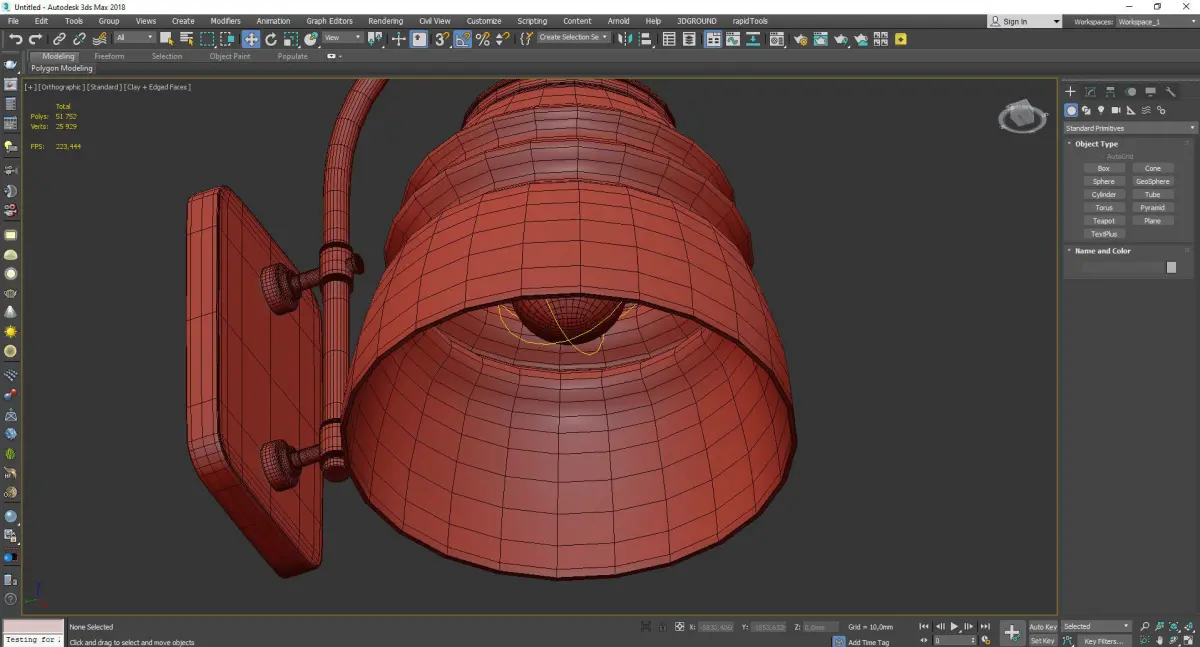Image resolution: width=1200 pixels, height=647 pixels.
Task: Select the Move tool in main toolbar
Action: [250, 39]
